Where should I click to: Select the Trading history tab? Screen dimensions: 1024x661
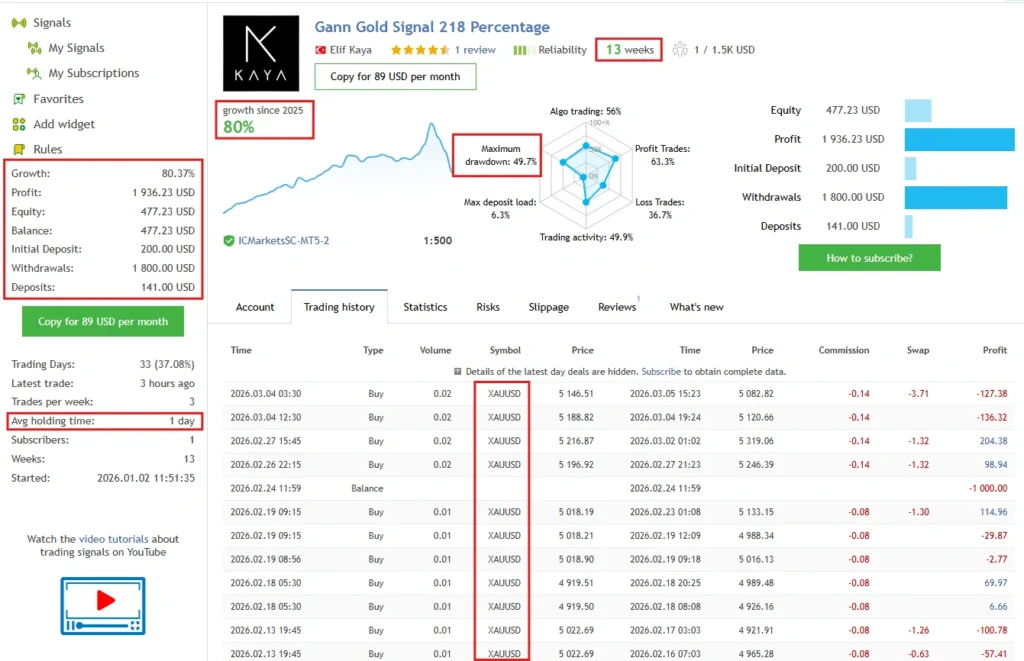click(x=339, y=307)
